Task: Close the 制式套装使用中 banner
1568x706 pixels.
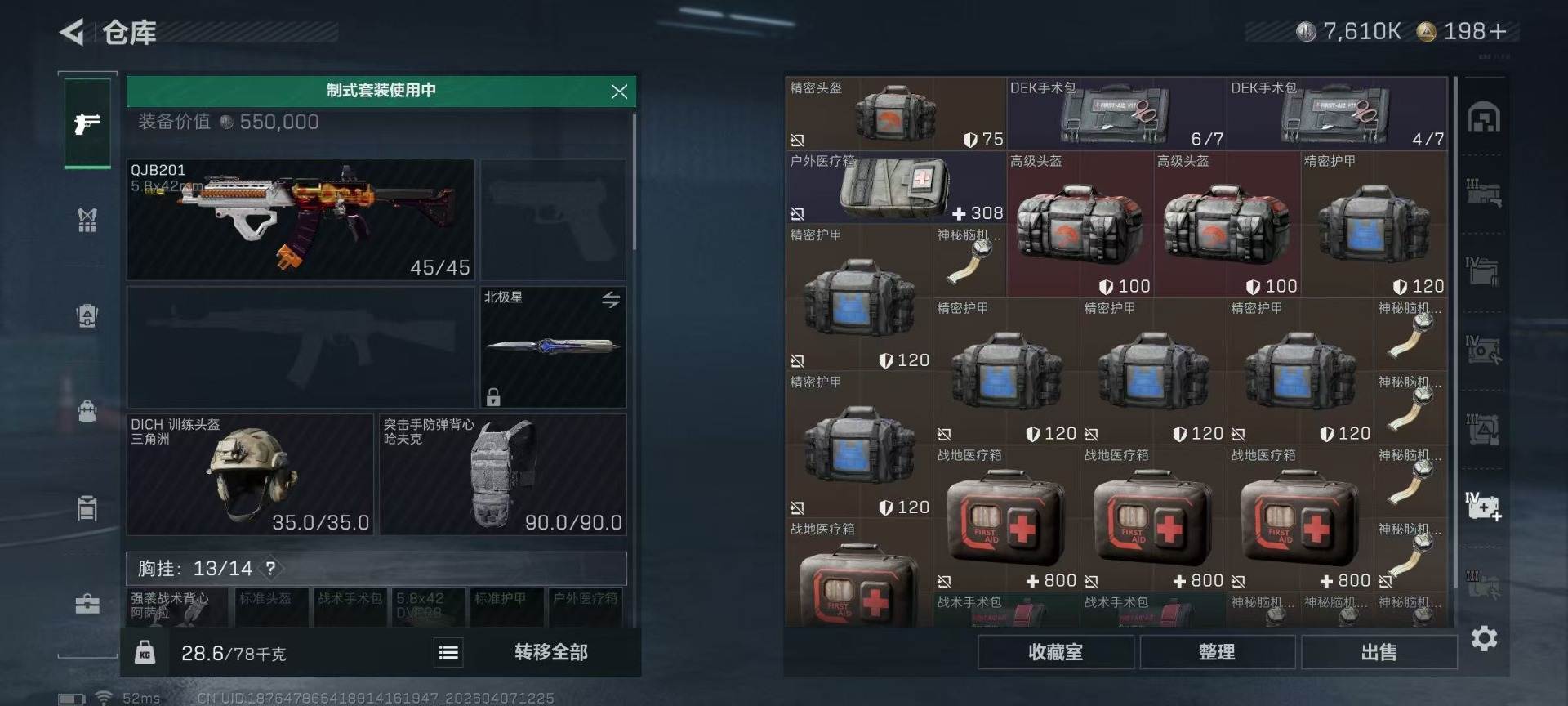Action: [x=619, y=92]
